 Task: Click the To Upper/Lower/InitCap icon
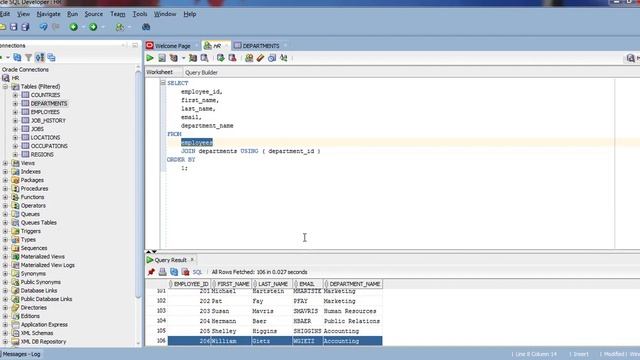point(284,58)
